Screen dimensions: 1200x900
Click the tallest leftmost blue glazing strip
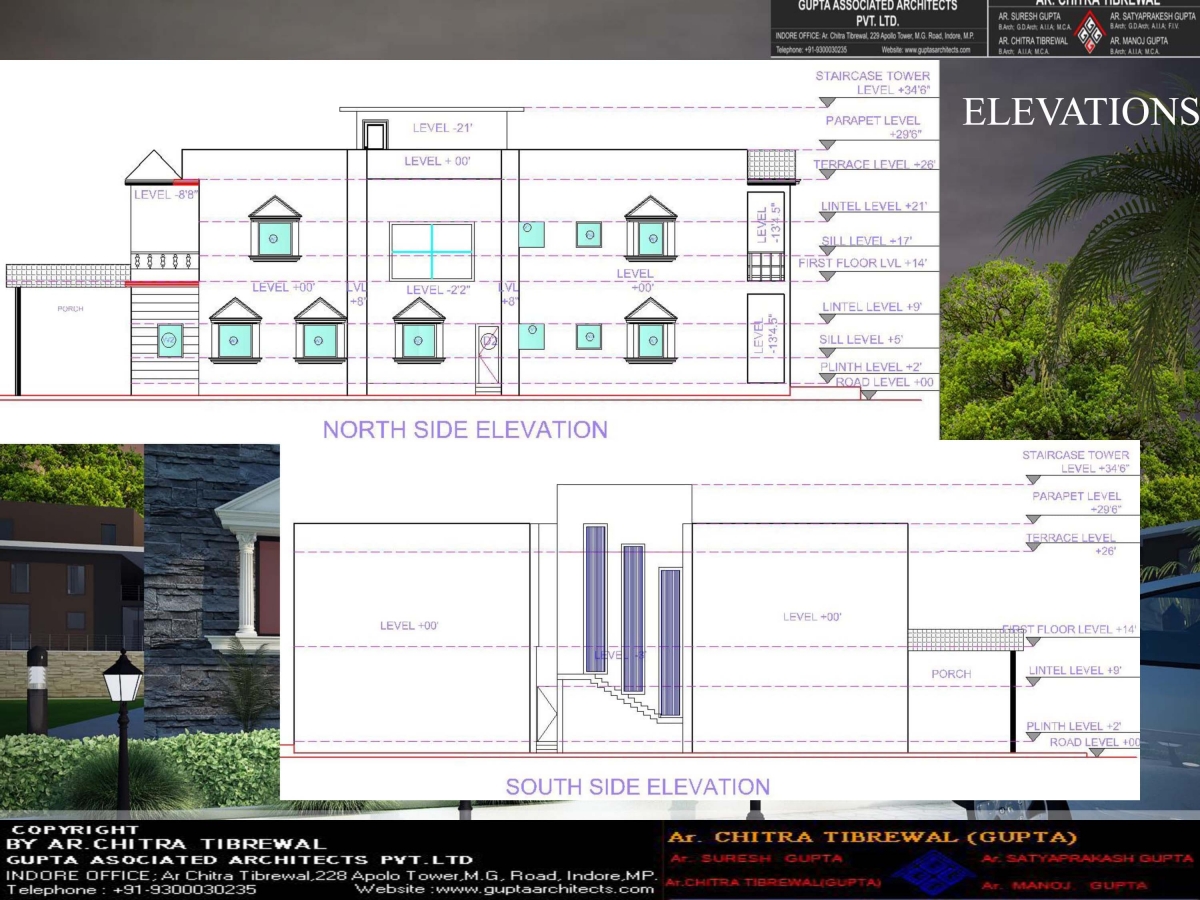click(595, 600)
